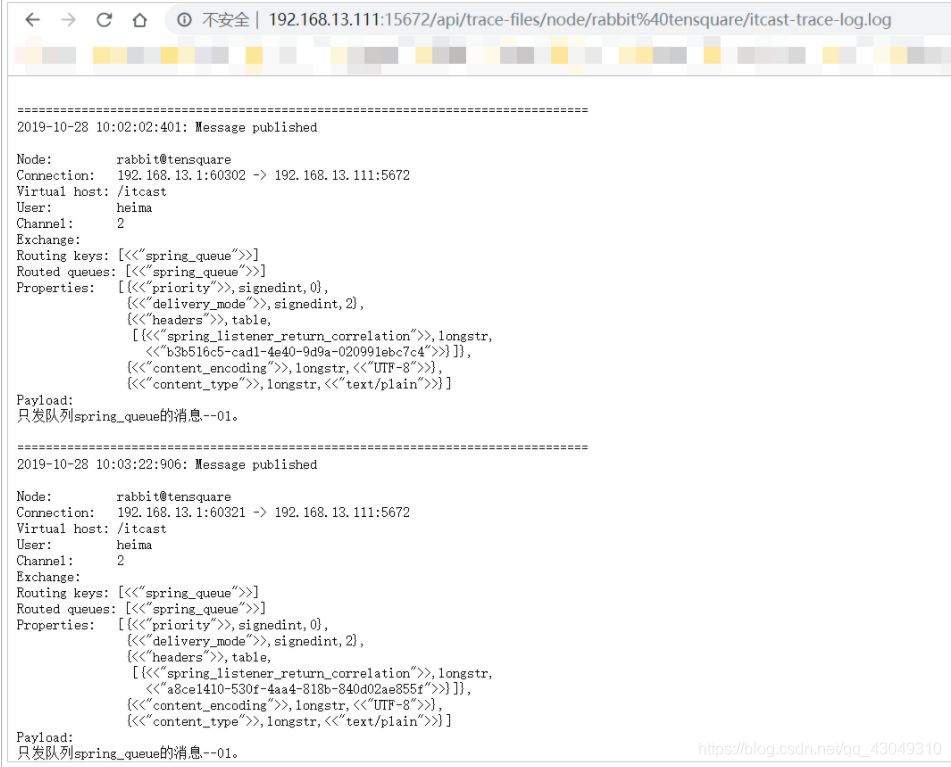Click first entry's spring_listener_return_correlation header line
Image resolution: width=951 pixels, height=767 pixels.
[x=312, y=336]
